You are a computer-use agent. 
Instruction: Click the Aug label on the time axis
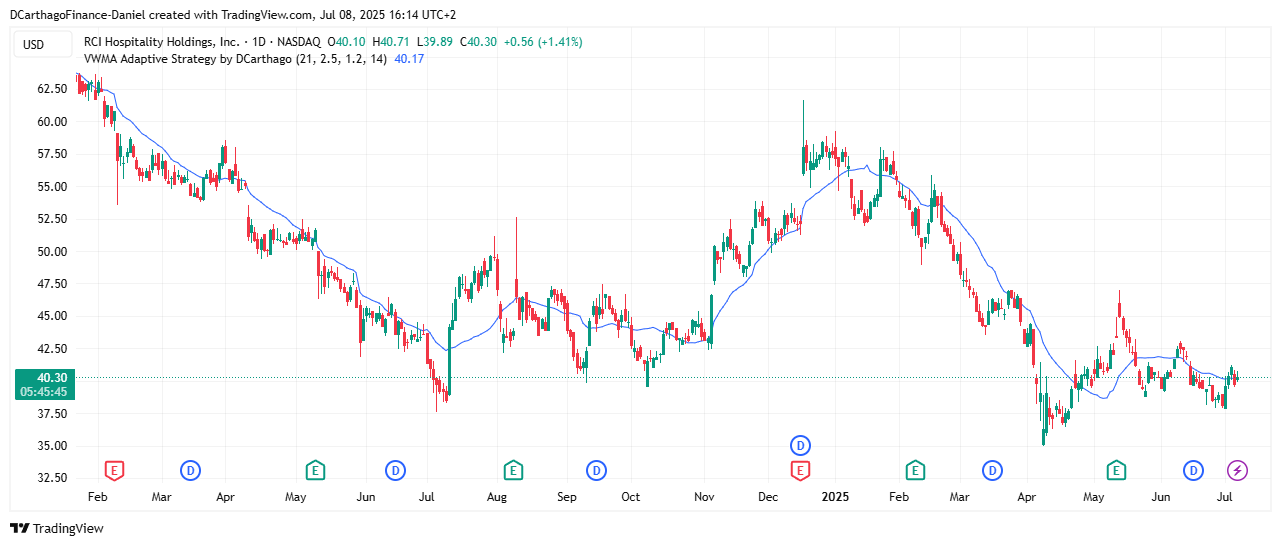[x=497, y=497]
